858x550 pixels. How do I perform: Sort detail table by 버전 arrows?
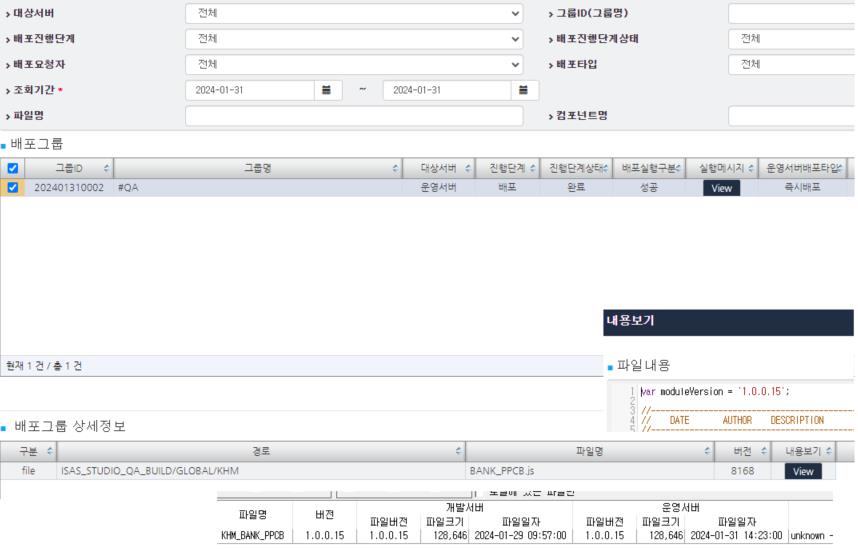point(764,451)
